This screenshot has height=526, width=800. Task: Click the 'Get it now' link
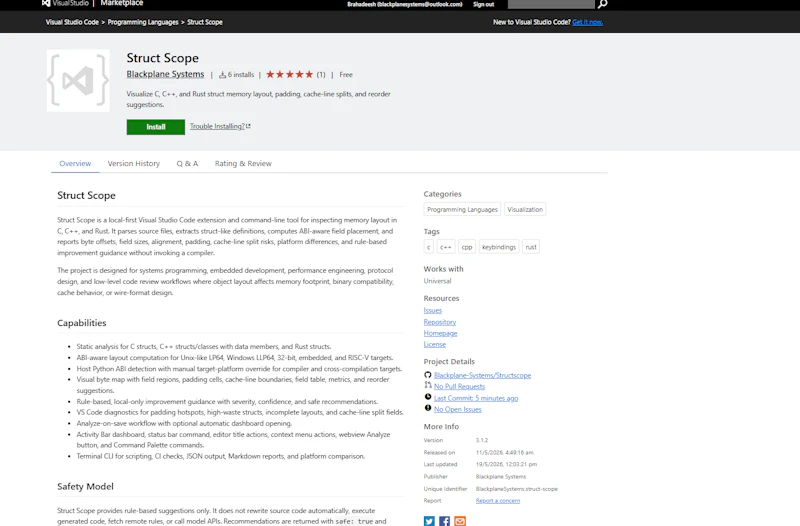point(587,22)
